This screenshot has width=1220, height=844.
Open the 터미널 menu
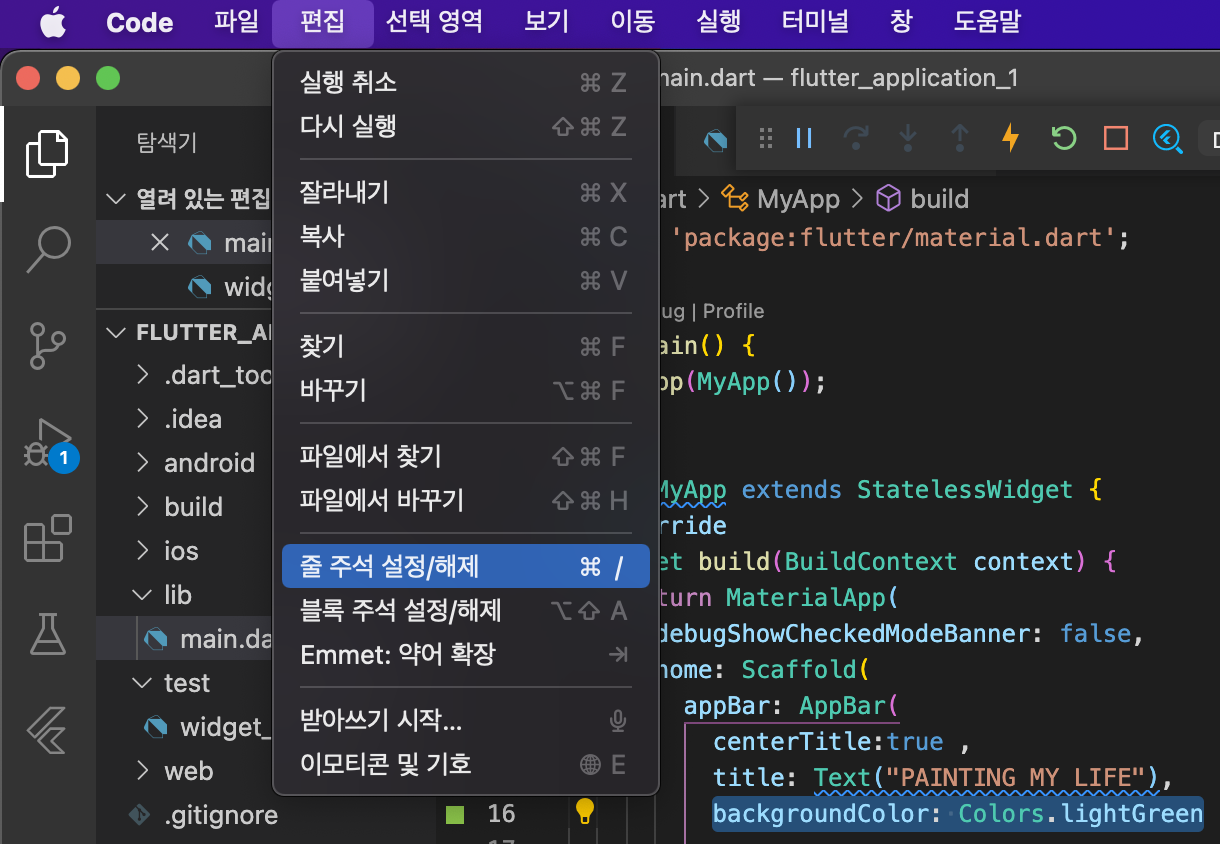[815, 22]
